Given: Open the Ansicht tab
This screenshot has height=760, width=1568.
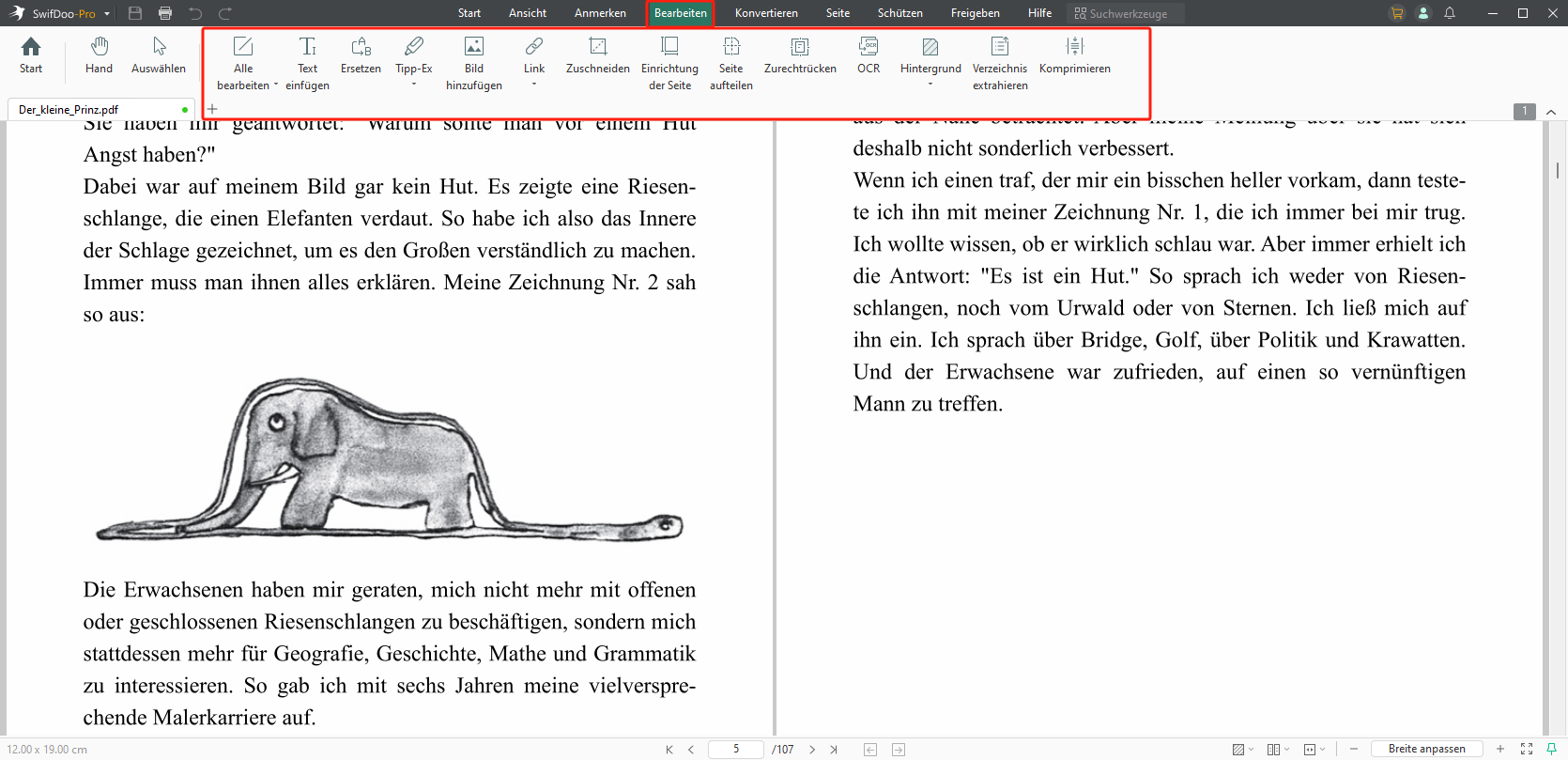Looking at the screenshot, I should click(528, 13).
